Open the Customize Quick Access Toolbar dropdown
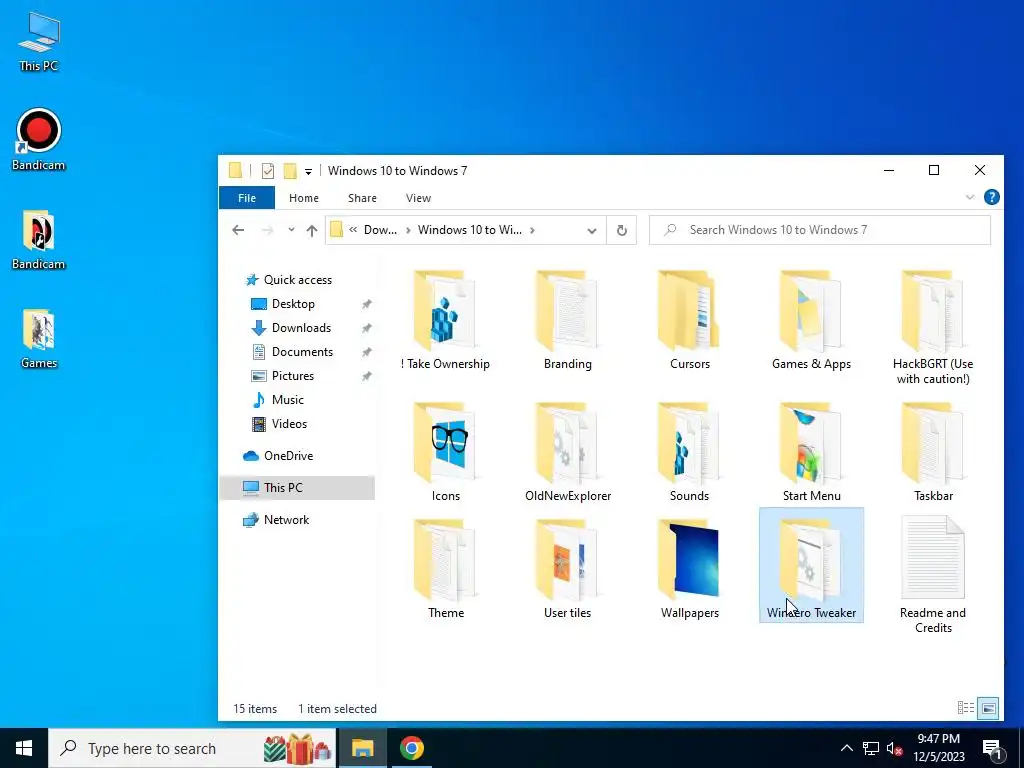1024x768 pixels. (308, 171)
